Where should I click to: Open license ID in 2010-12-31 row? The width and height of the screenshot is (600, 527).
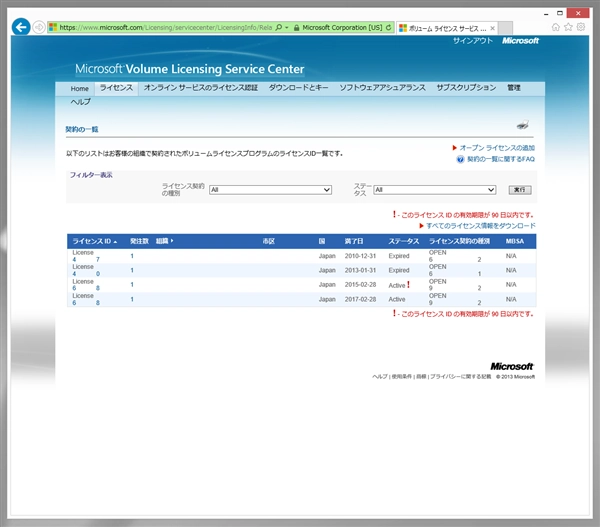pyautogui.click(x=86, y=259)
